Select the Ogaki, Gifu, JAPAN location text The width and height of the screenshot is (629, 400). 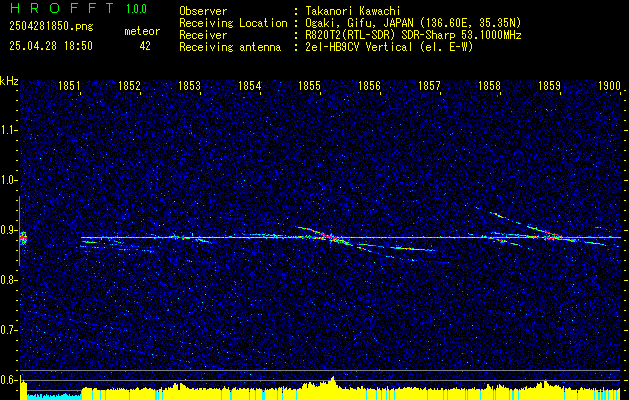413,23
